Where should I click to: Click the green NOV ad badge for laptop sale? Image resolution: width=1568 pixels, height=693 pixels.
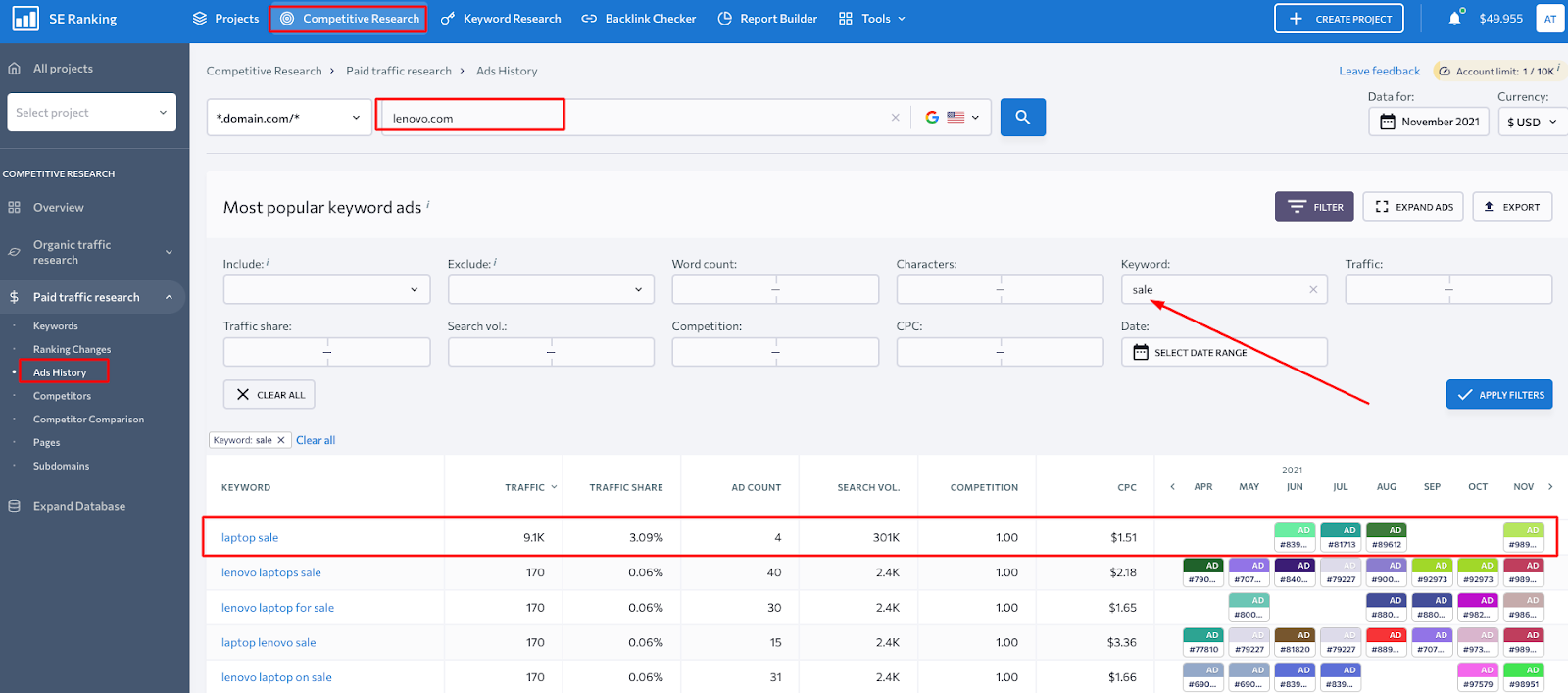pyautogui.click(x=1523, y=537)
